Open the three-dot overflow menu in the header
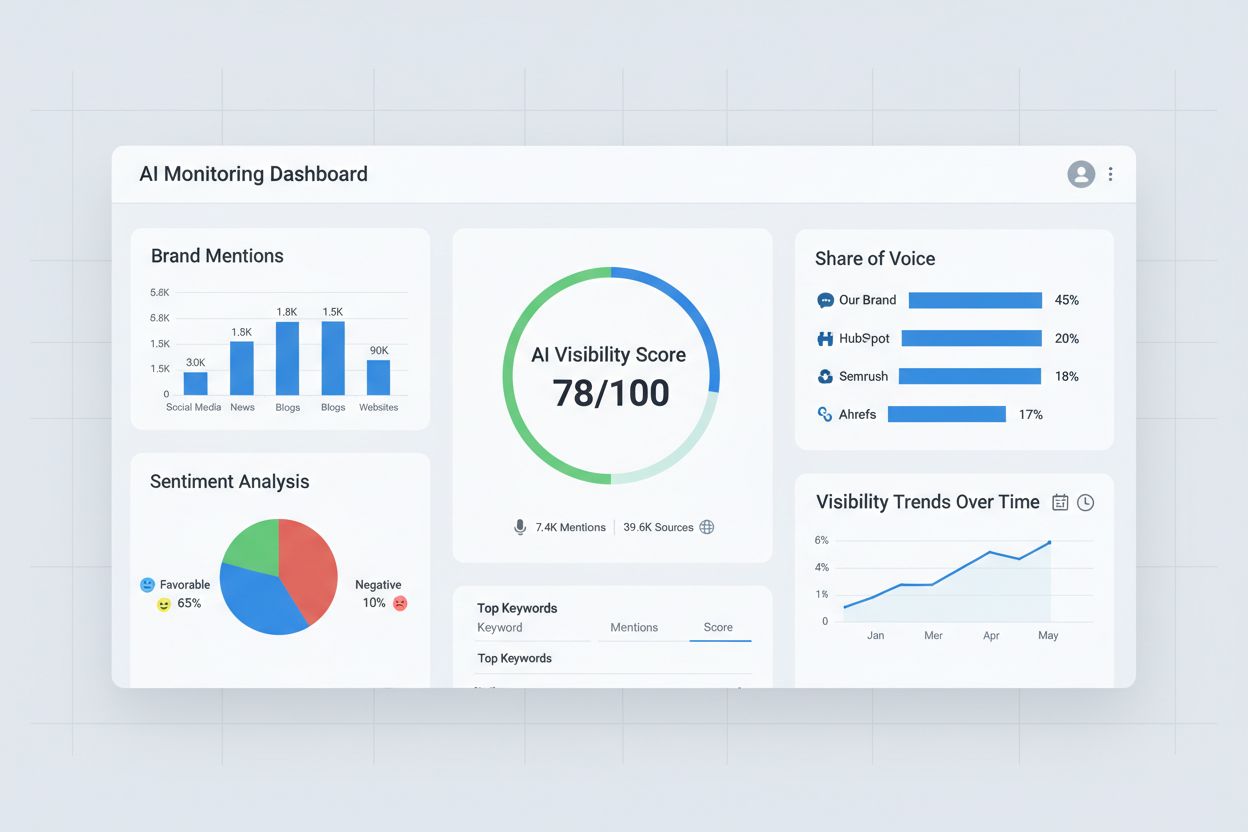This screenshot has height=832, width=1248. click(x=1110, y=174)
